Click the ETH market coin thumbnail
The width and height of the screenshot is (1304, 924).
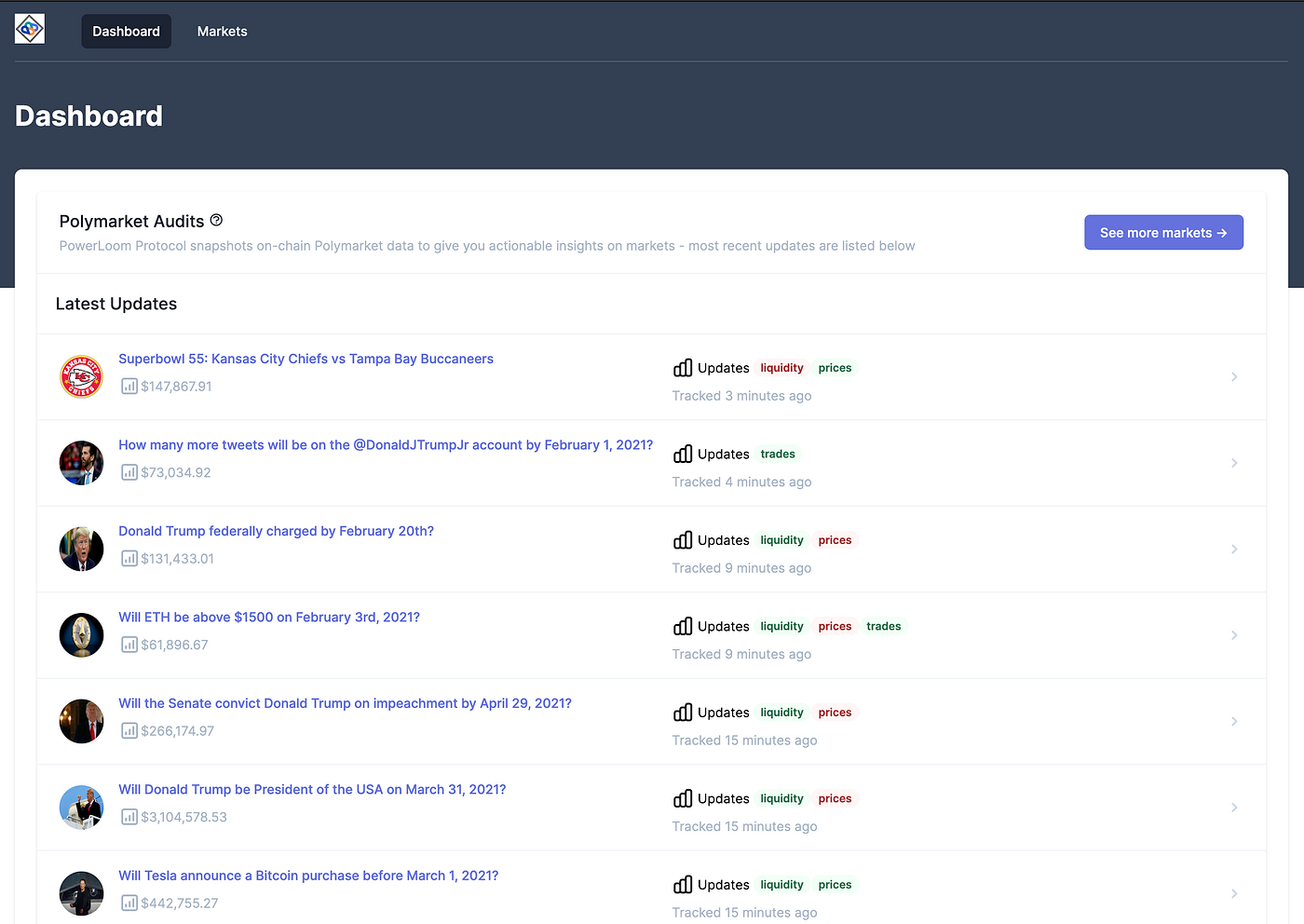pyautogui.click(x=82, y=635)
